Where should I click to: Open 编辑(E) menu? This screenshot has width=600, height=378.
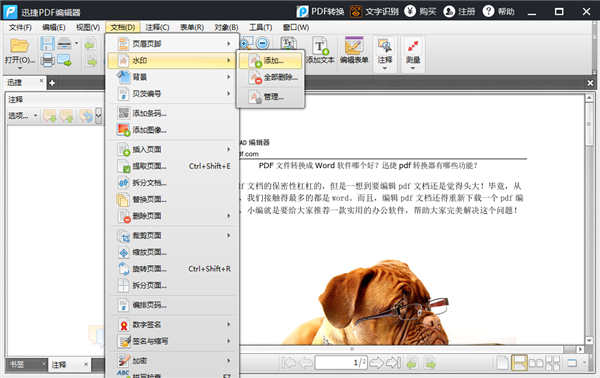coord(54,27)
